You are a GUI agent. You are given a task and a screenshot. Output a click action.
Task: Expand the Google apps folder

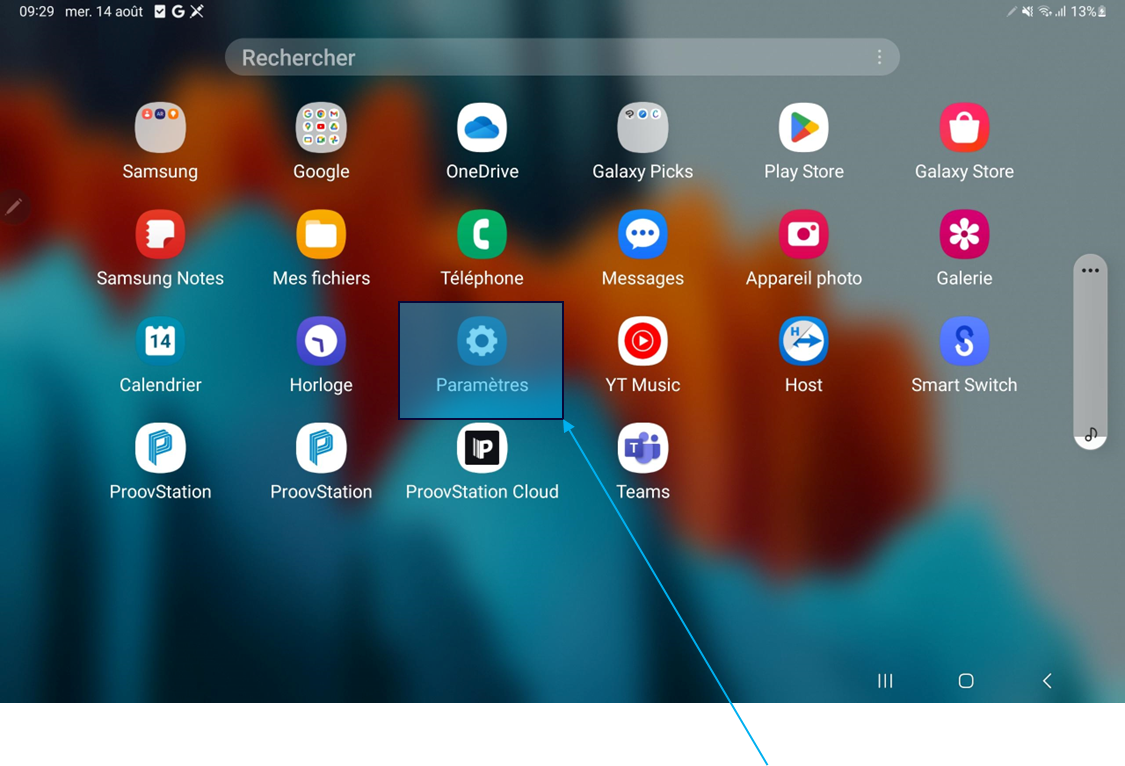point(321,129)
